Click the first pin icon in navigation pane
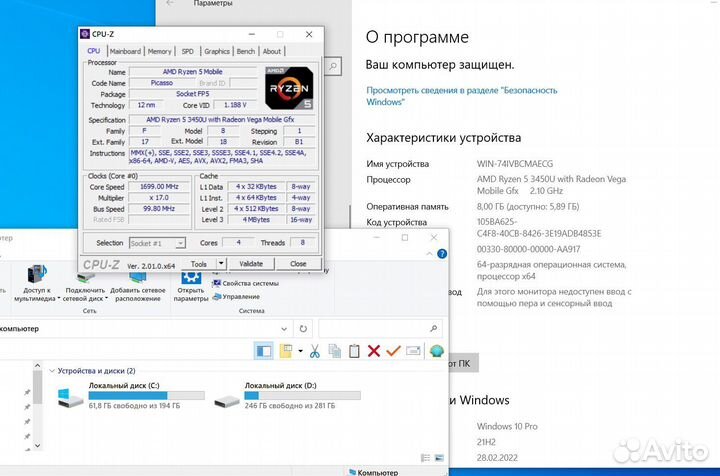Screen dimensions: 720x476 pos(27,392)
